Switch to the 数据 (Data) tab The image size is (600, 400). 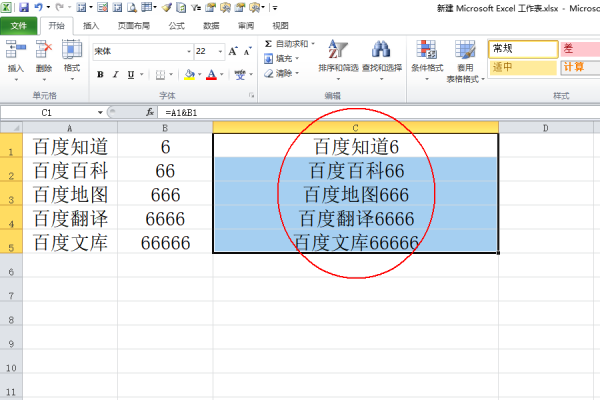click(211, 26)
